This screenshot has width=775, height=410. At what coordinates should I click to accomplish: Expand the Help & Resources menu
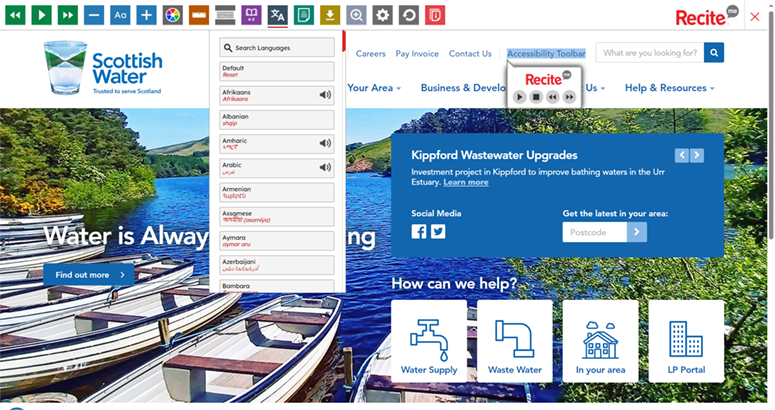(x=669, y=88)
